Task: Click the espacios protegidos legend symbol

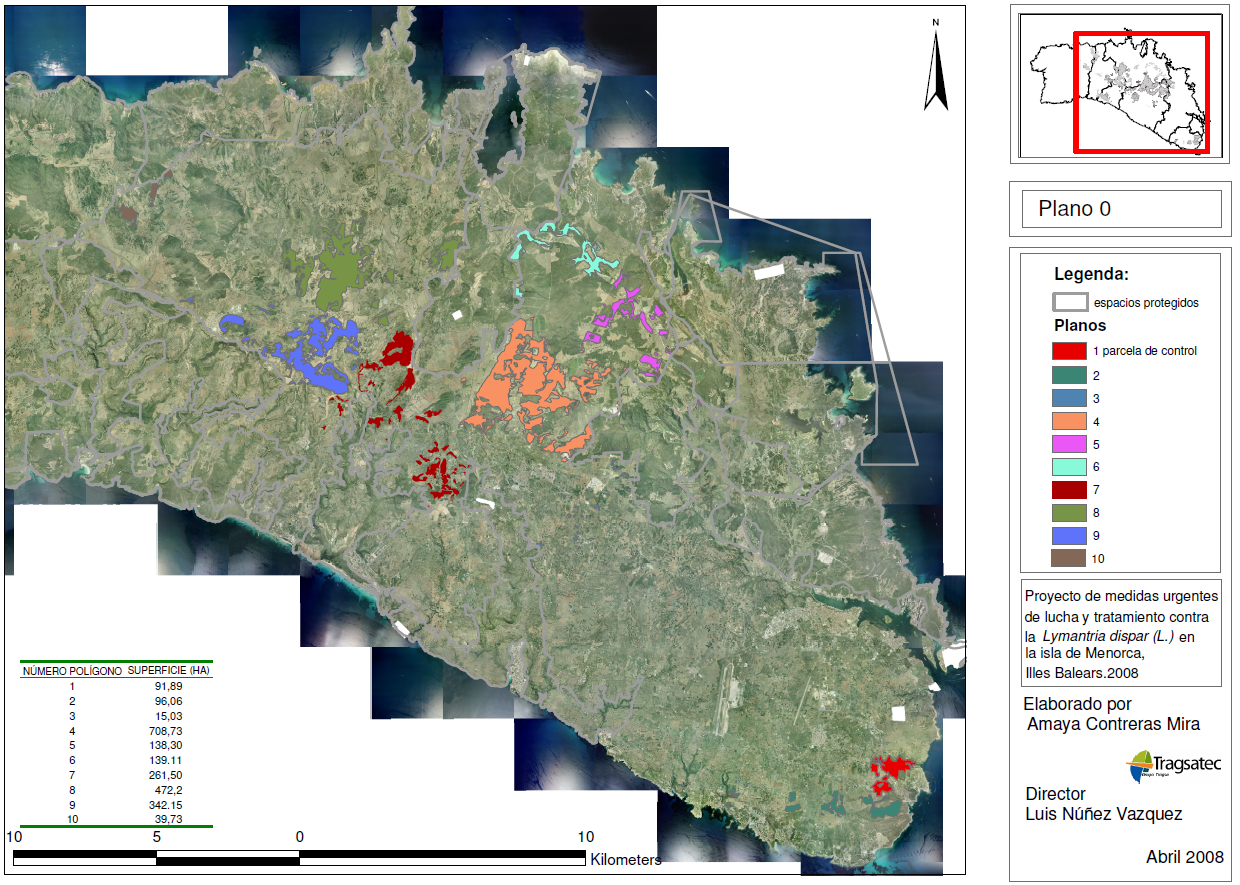Action: tap(1069, 302)
